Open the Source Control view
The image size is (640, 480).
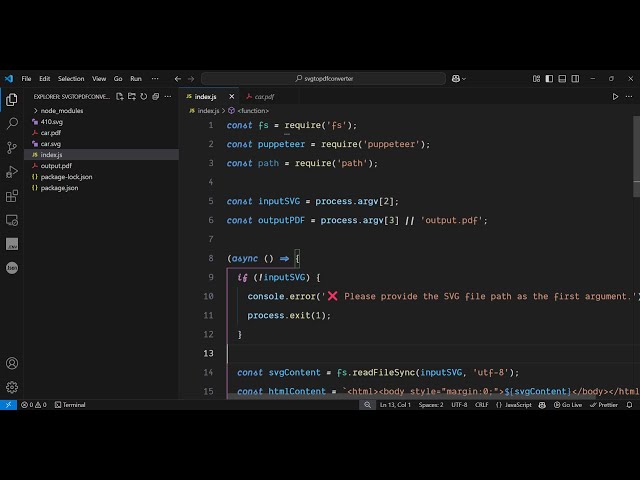click(12, 147)
